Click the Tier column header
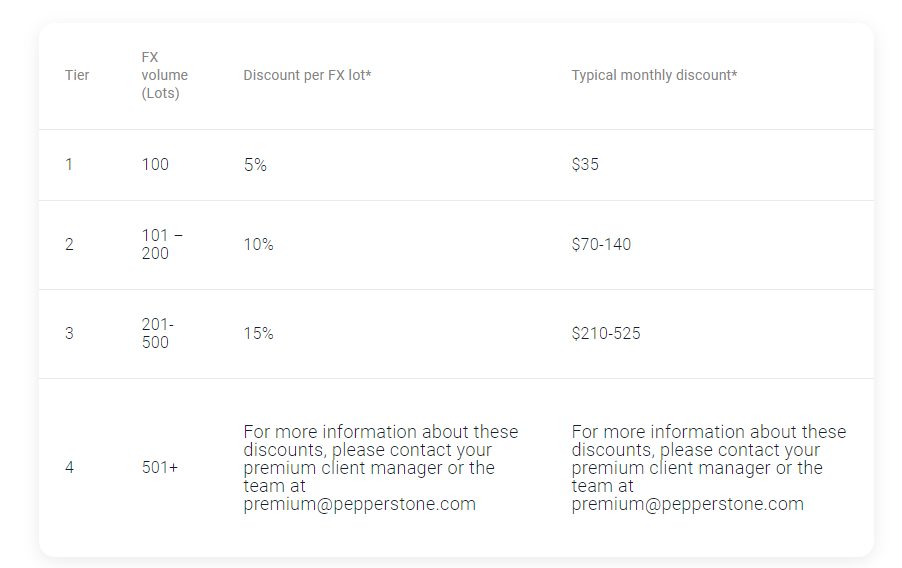The width and height of the screenshot is (902, 568). pyautogui.click(x=77, y=75)
